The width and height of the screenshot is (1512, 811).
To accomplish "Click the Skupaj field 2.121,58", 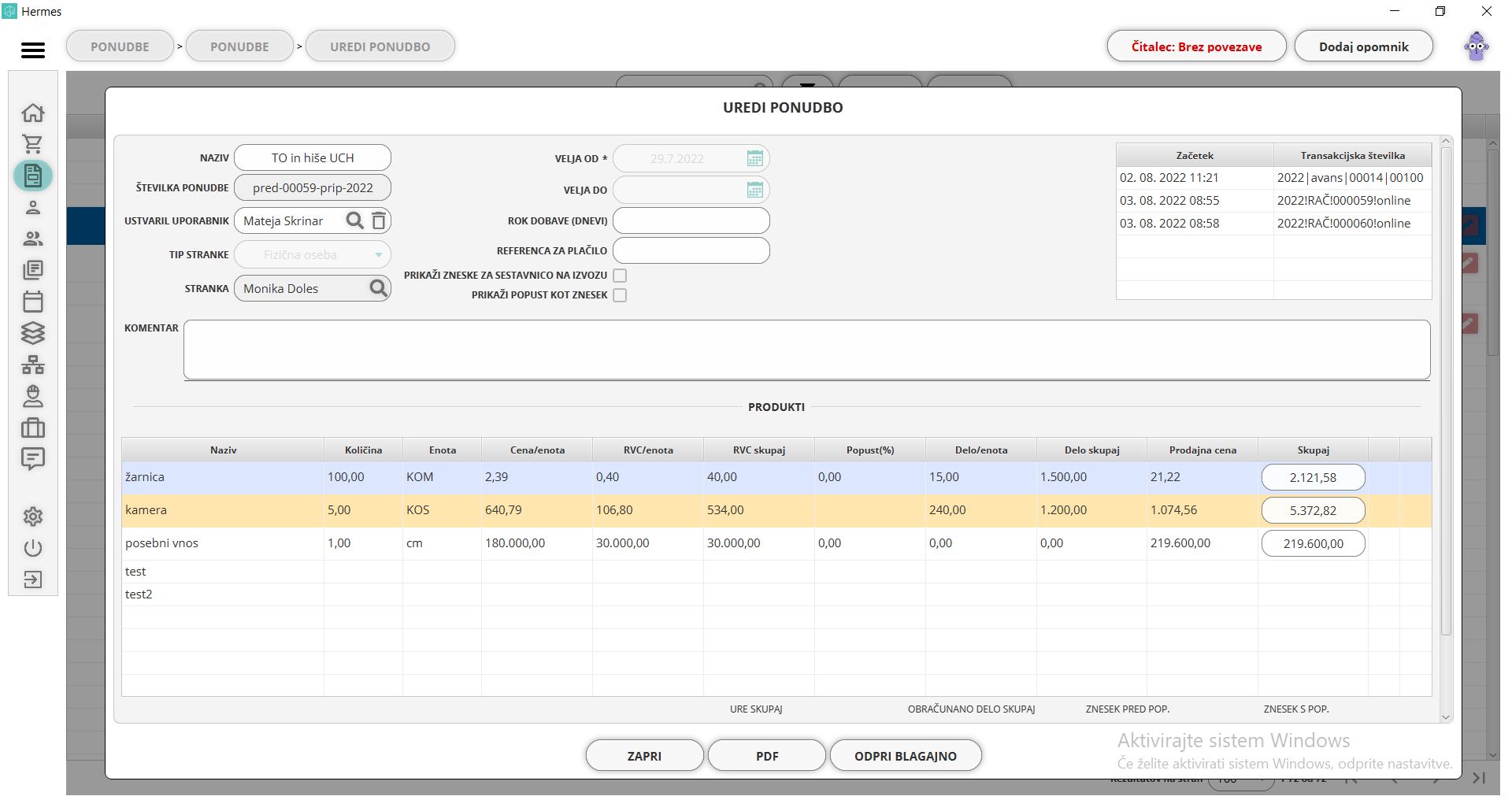I will (1313, 477).
